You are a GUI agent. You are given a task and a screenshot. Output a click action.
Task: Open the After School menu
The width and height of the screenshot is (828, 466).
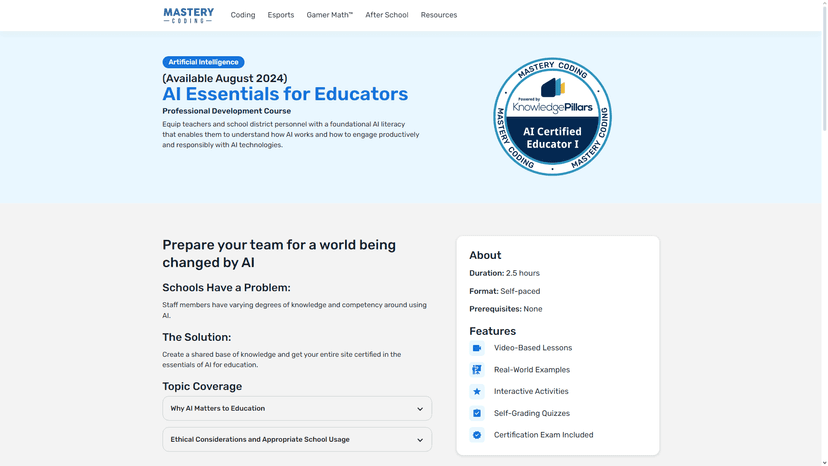tap(387, 15)
